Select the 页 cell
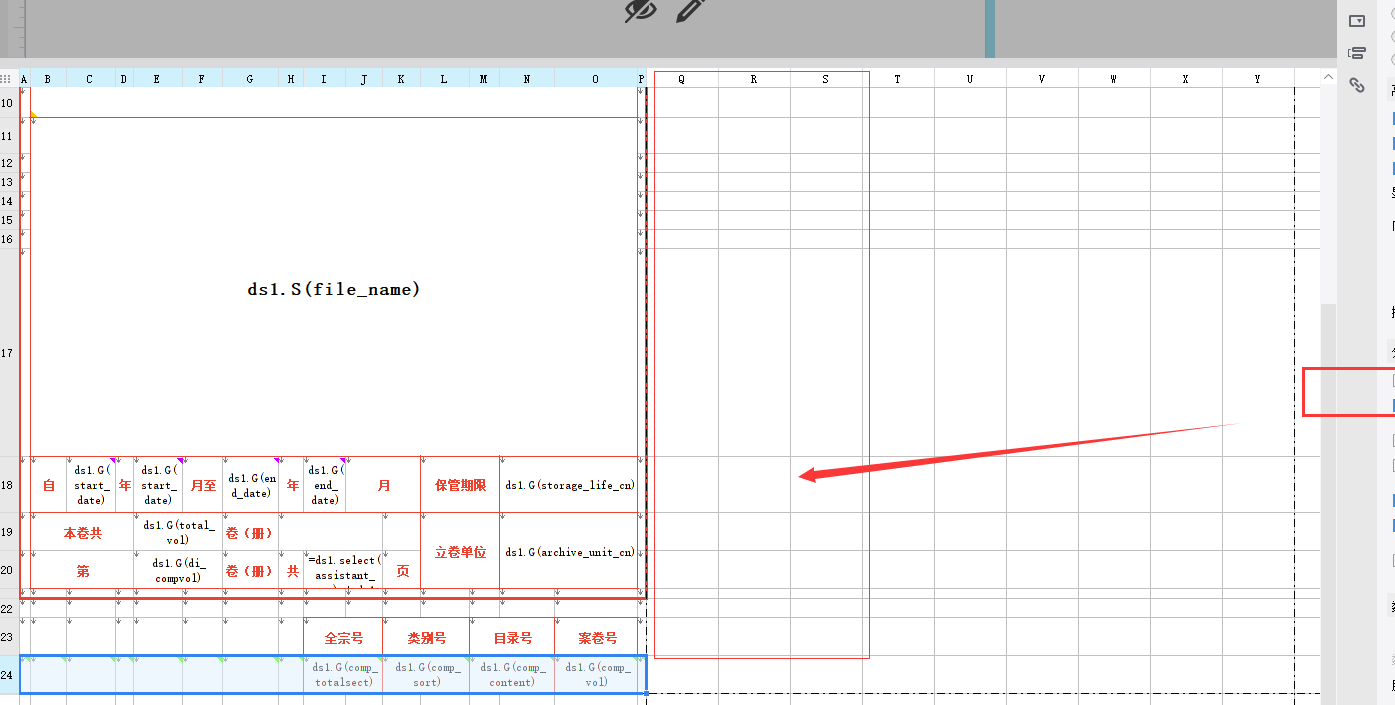Viewport: 1395px width, 705px height. tap(402, 571)
